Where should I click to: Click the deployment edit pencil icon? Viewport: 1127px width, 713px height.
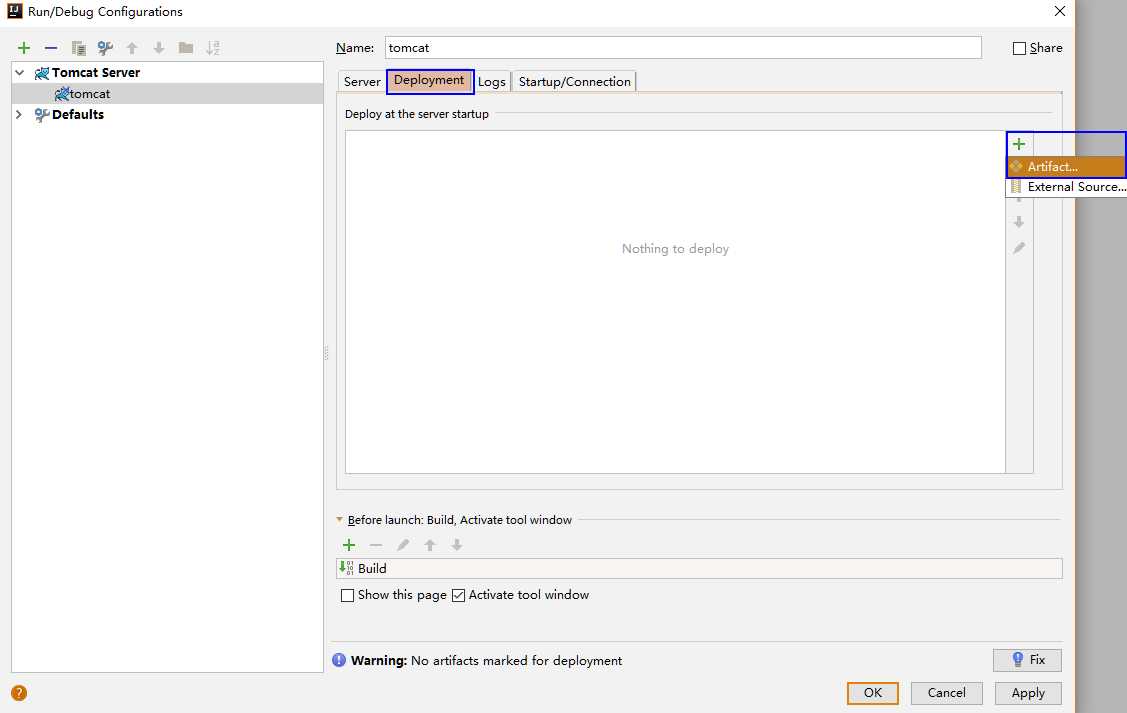point(1018,248)
